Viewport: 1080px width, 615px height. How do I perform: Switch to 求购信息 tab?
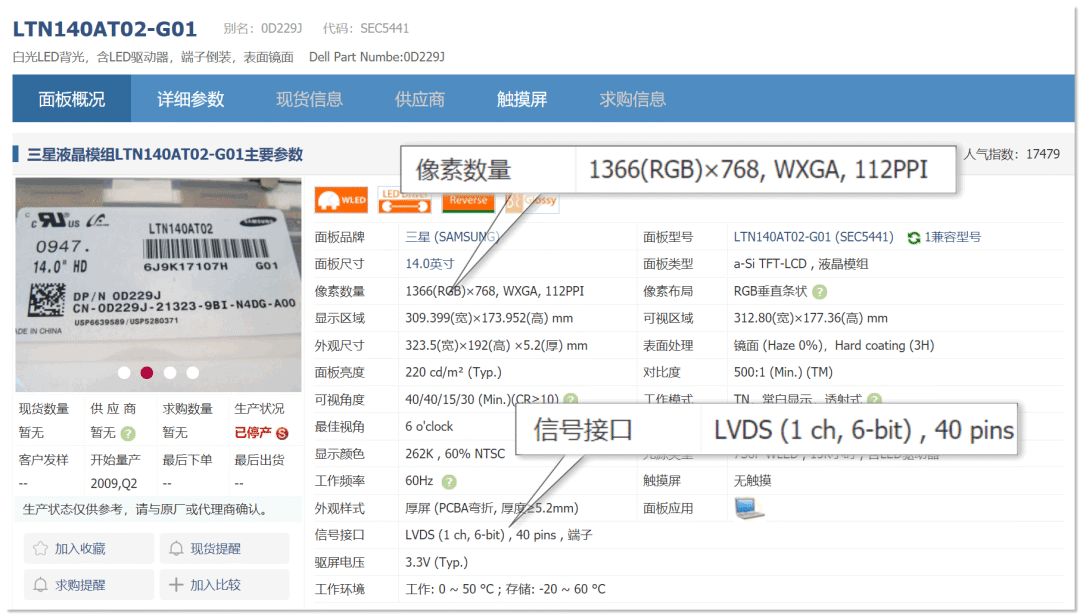(x=632, y=99)
